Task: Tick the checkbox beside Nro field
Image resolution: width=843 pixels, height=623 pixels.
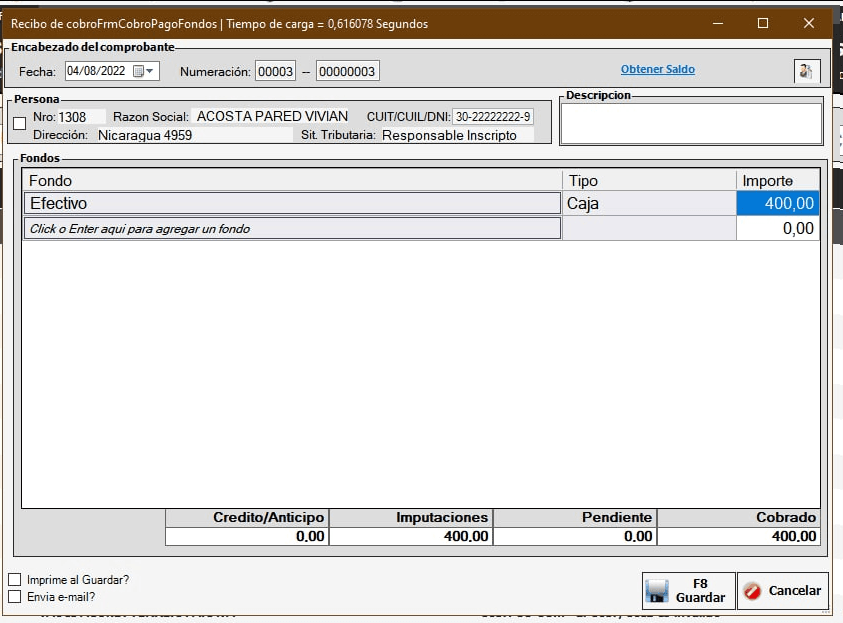Action: (x=20, y=123)
